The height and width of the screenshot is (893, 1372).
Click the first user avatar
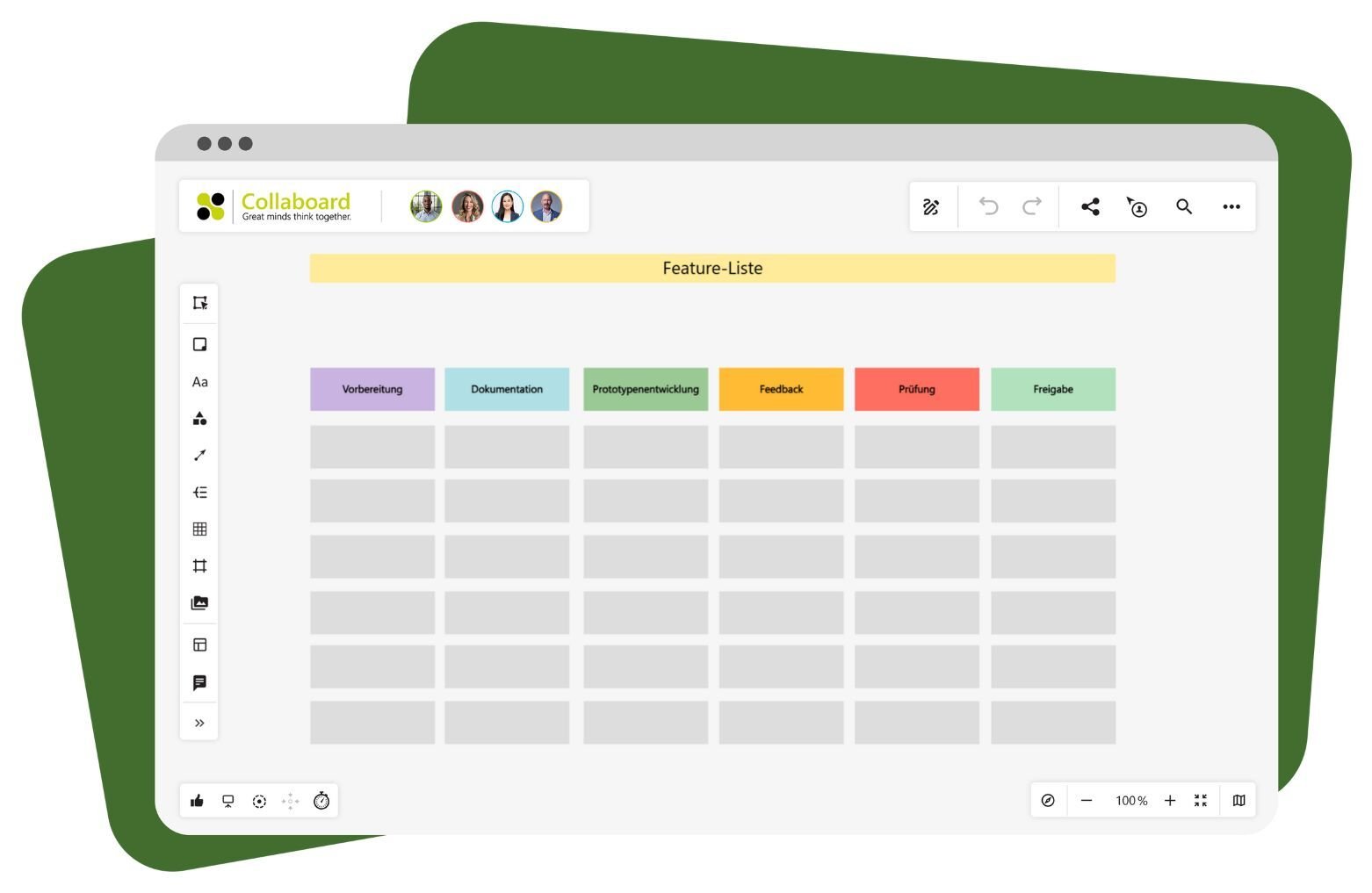(426, 207)
